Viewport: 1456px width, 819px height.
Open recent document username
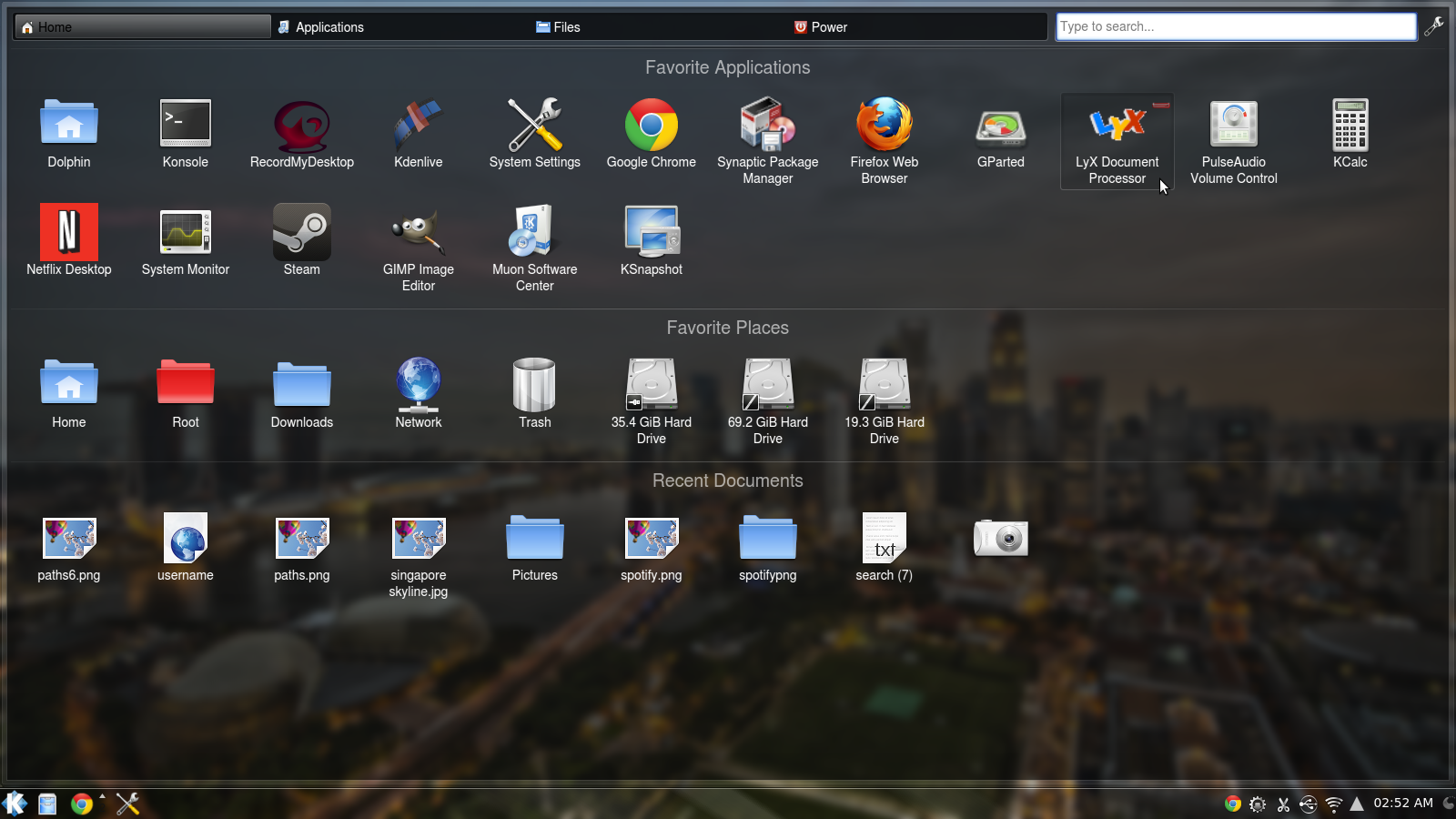186,547
